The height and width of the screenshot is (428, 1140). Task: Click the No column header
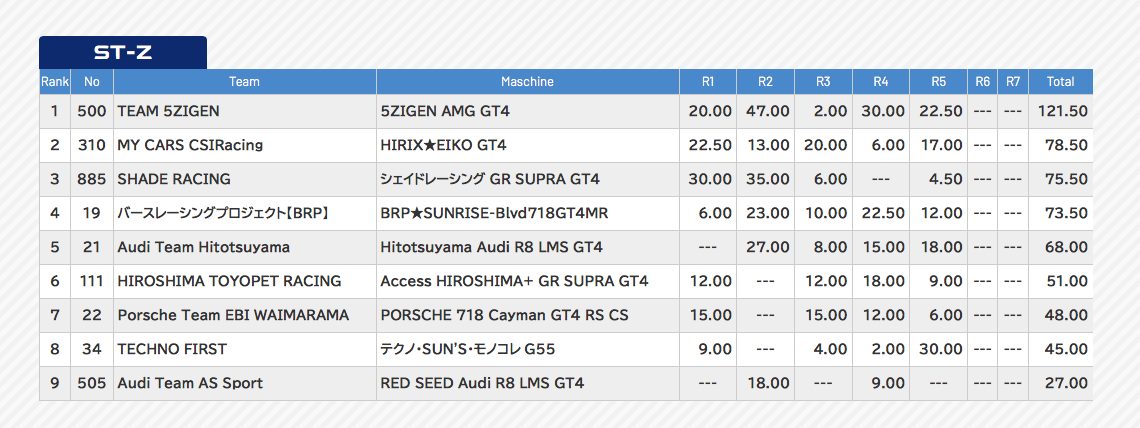[92, 82]
